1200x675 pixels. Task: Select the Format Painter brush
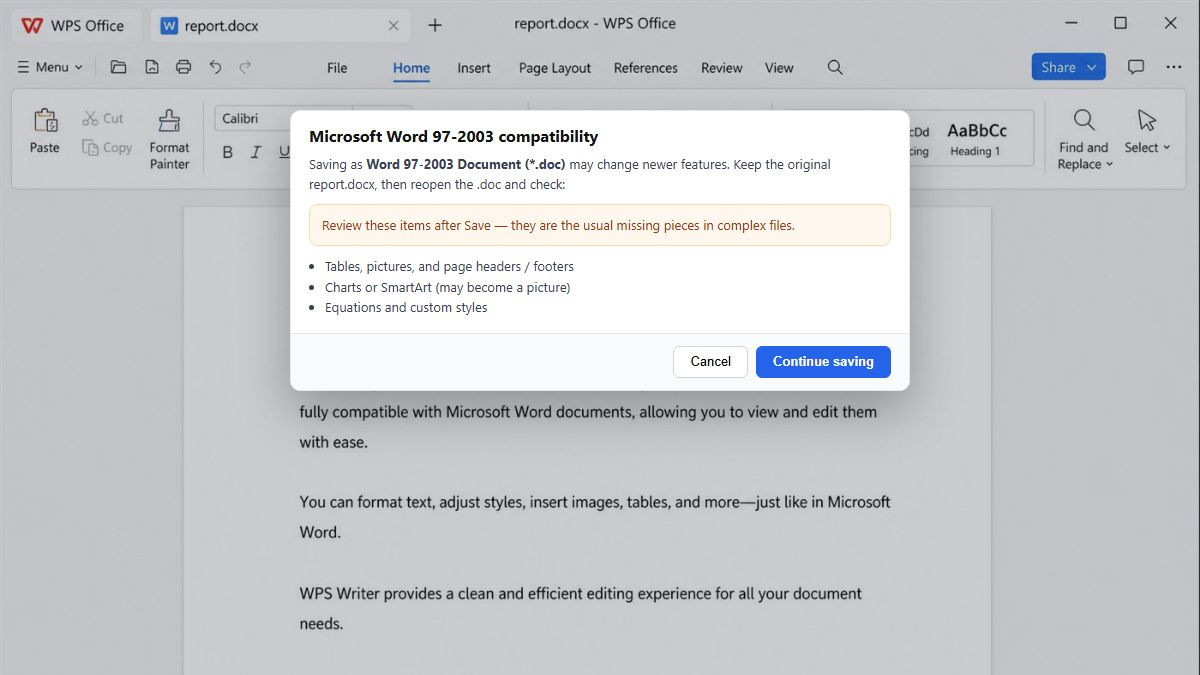pyautogui.click(x=169, y=139)
